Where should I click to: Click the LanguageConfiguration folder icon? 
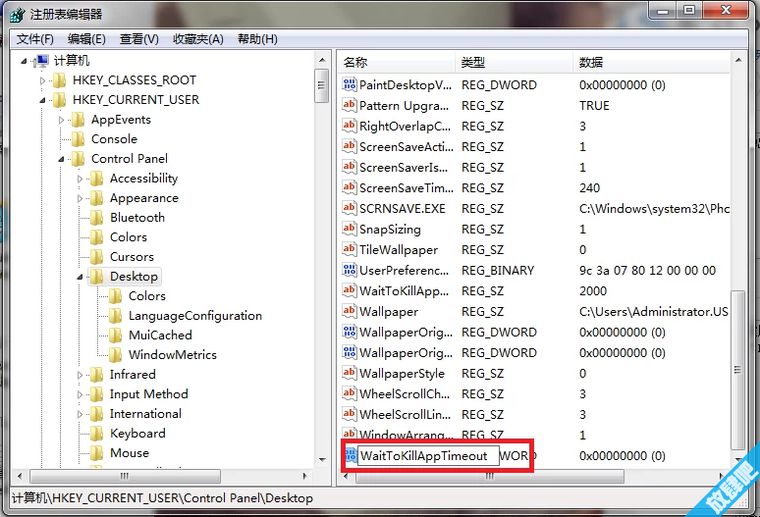point(115,316)
